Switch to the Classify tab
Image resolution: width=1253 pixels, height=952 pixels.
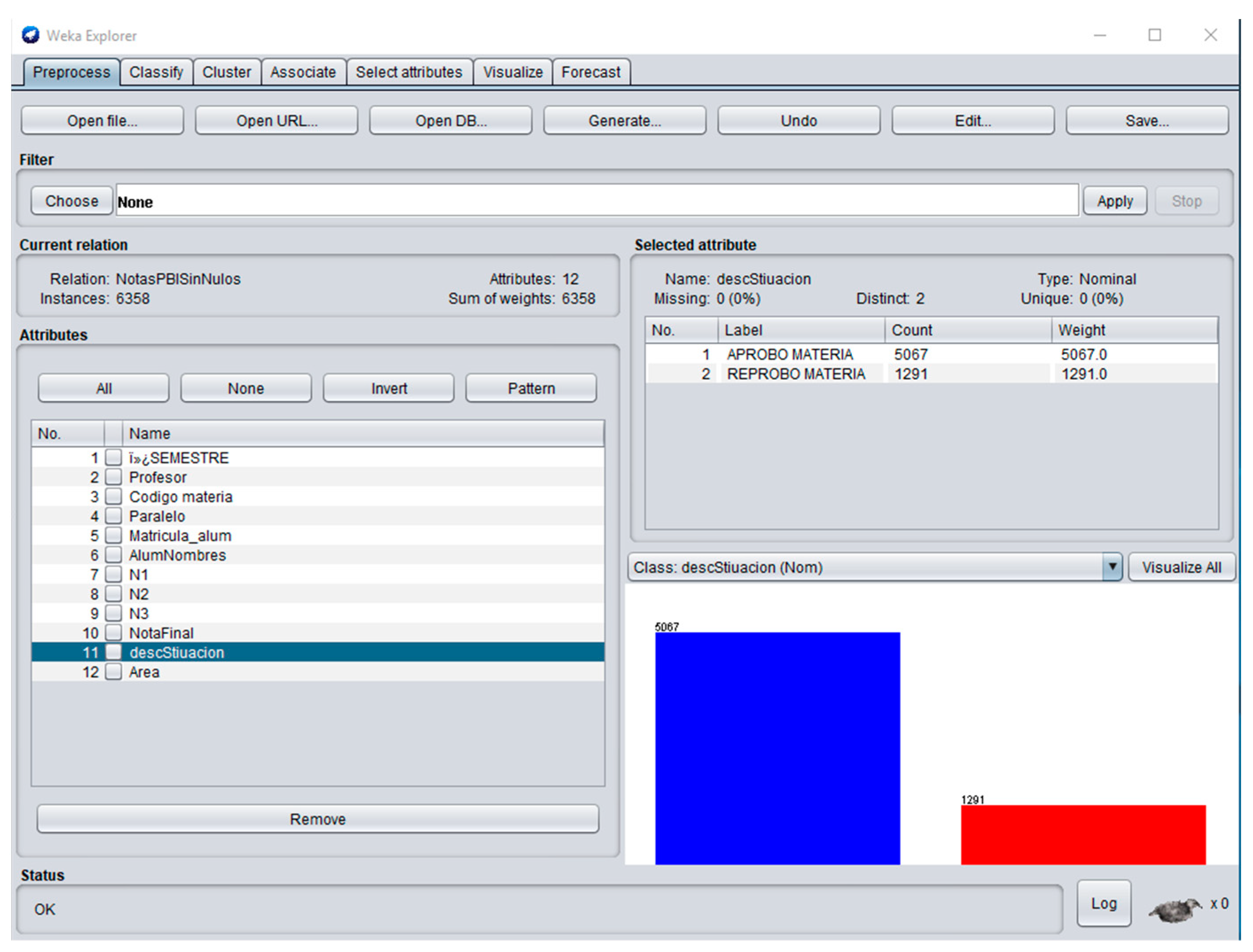tap(156, 73)
